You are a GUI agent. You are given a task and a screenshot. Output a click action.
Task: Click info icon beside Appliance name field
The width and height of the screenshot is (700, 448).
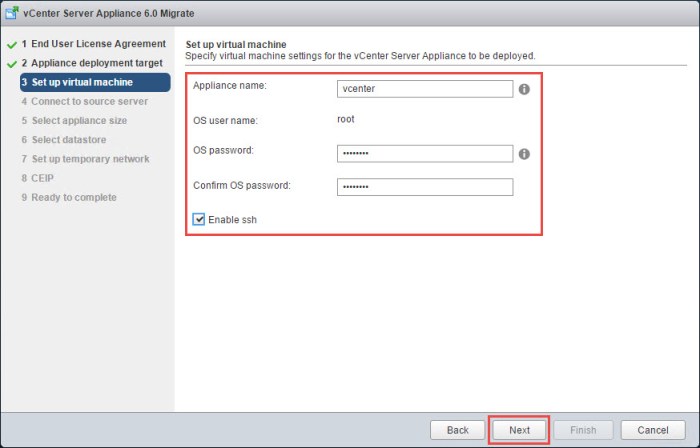[x=524, y=89]
